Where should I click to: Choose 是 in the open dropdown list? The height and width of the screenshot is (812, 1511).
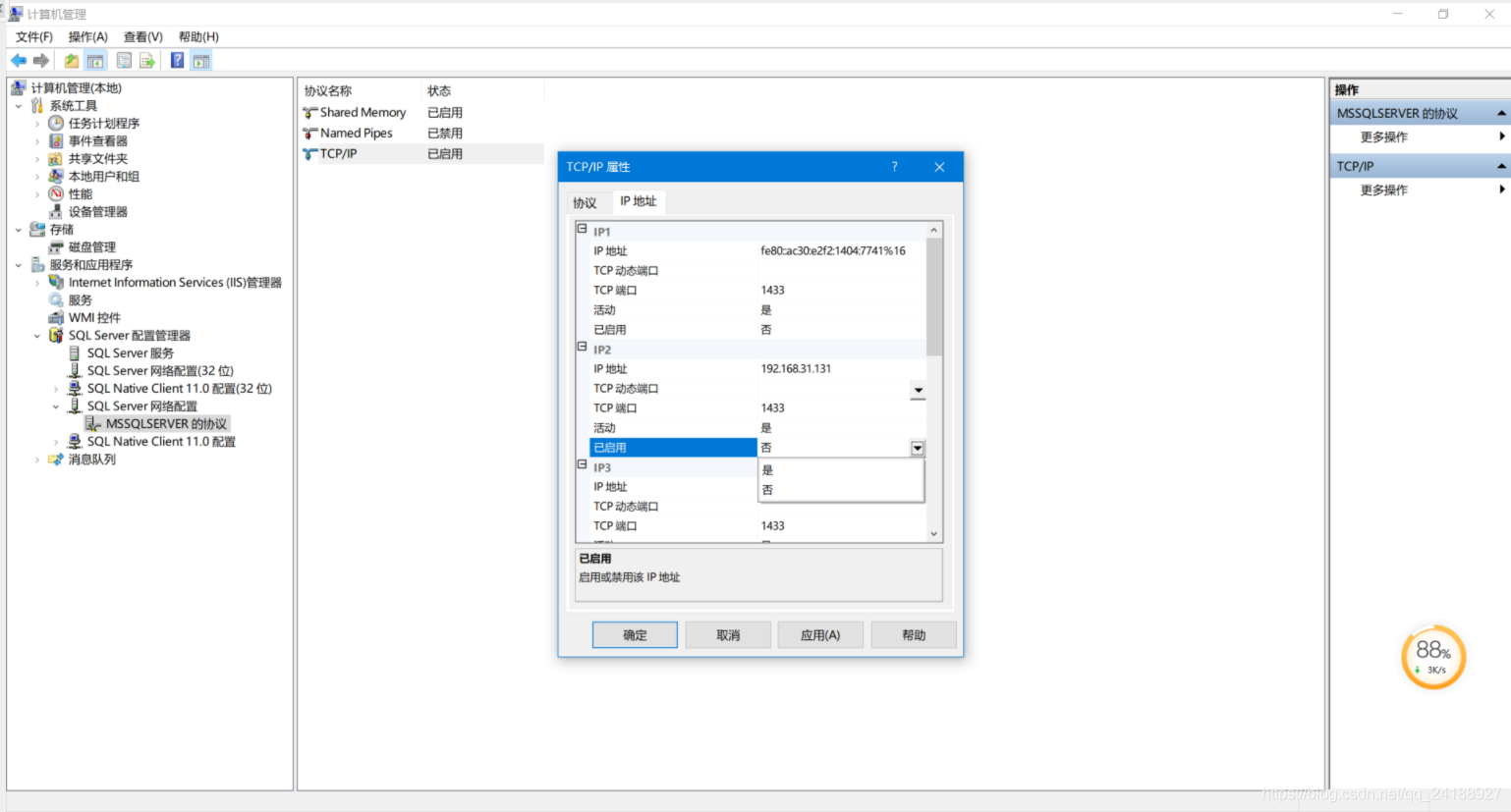pyautogui.click(x=841, y=470)
